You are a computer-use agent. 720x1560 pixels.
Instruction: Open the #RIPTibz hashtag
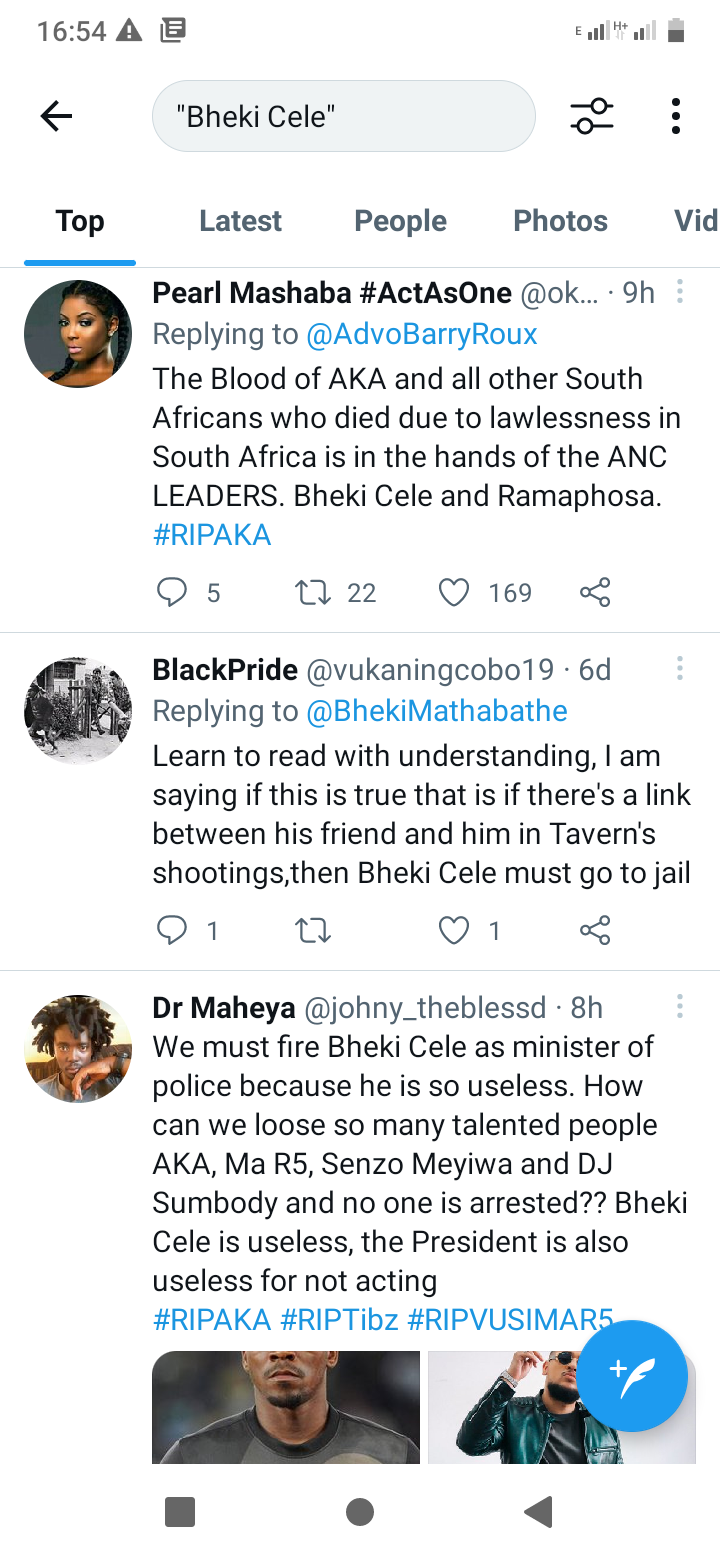339,1319
